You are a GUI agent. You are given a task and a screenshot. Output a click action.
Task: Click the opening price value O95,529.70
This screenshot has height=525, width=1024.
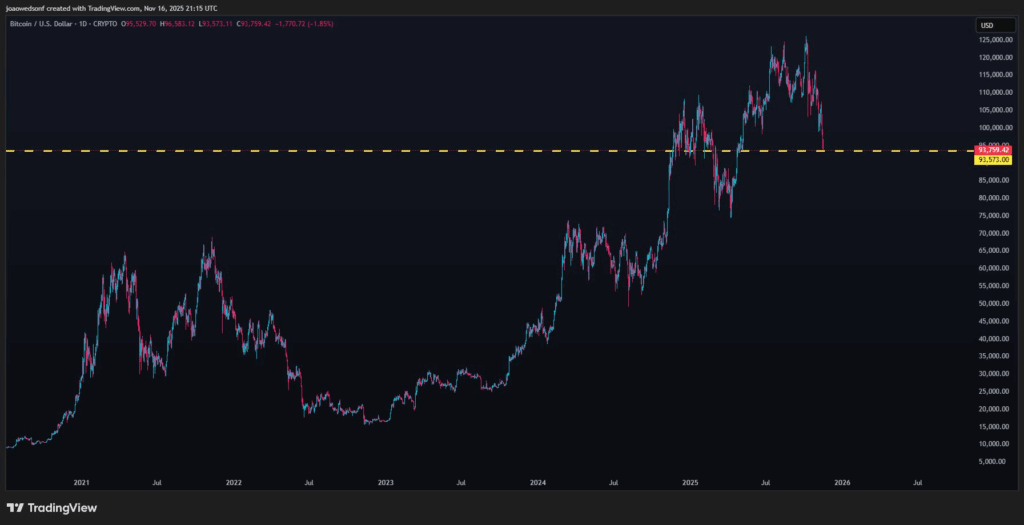click(141, 25)
